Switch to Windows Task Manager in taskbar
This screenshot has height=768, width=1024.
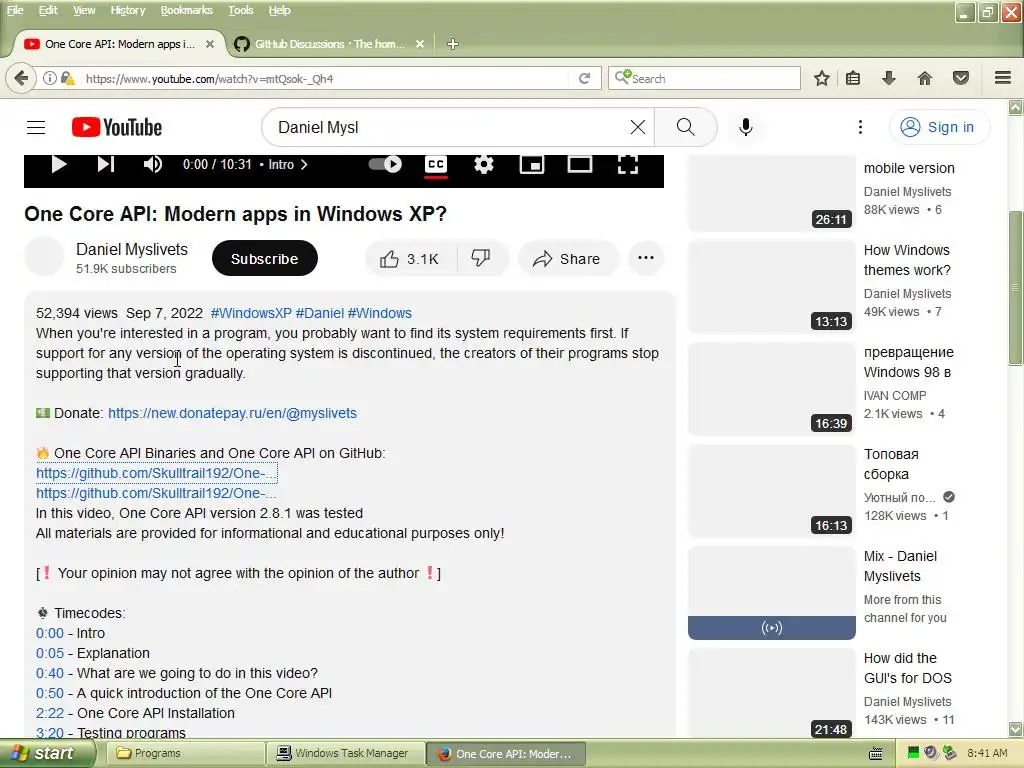coord(345,753)
